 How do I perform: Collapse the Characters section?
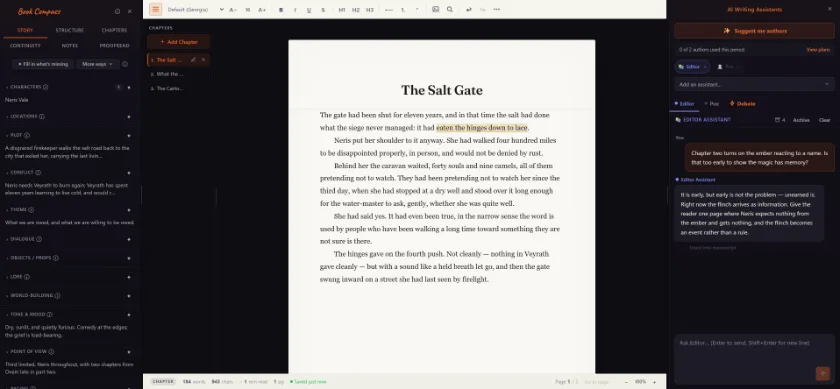7,87
